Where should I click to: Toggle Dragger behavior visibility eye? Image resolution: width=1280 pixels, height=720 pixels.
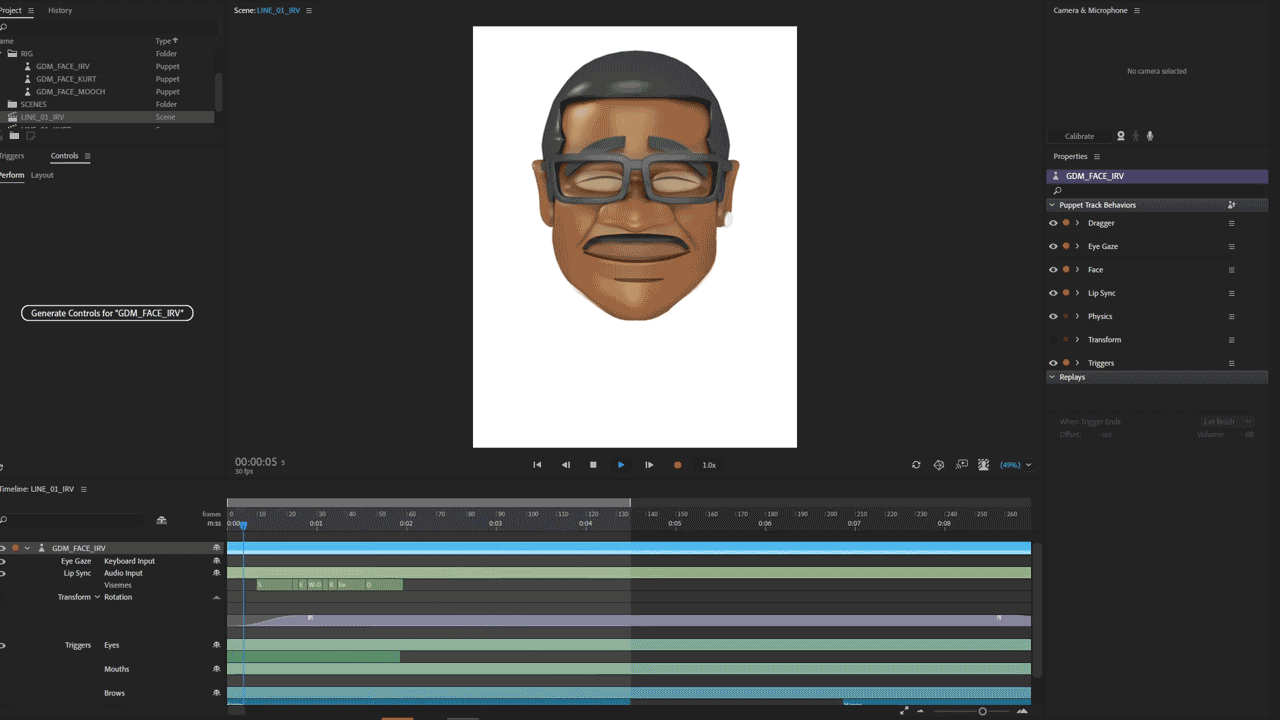pyautogui.click(x=1053, y=223)
